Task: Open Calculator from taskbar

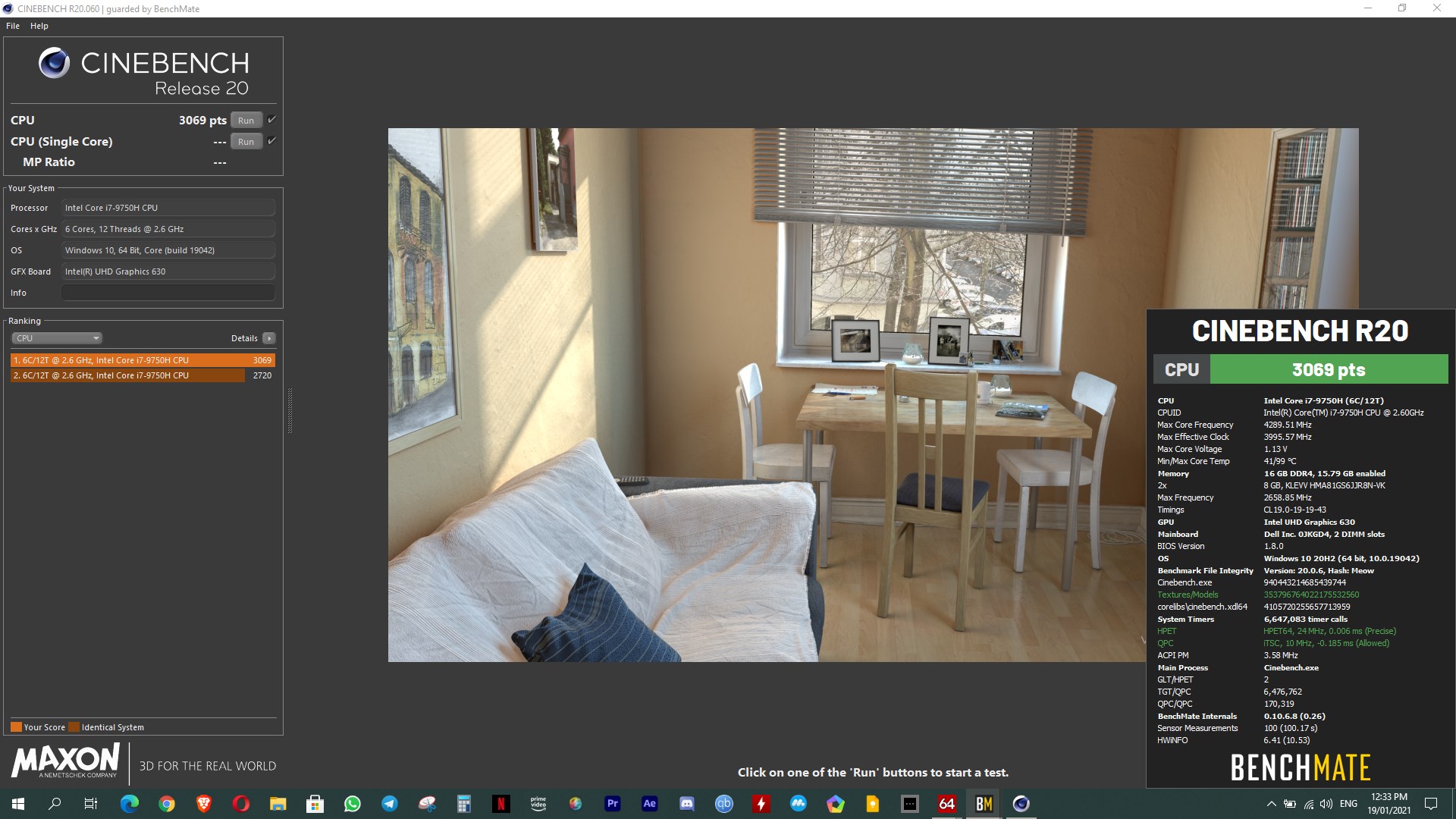Action: coord(464,804)
